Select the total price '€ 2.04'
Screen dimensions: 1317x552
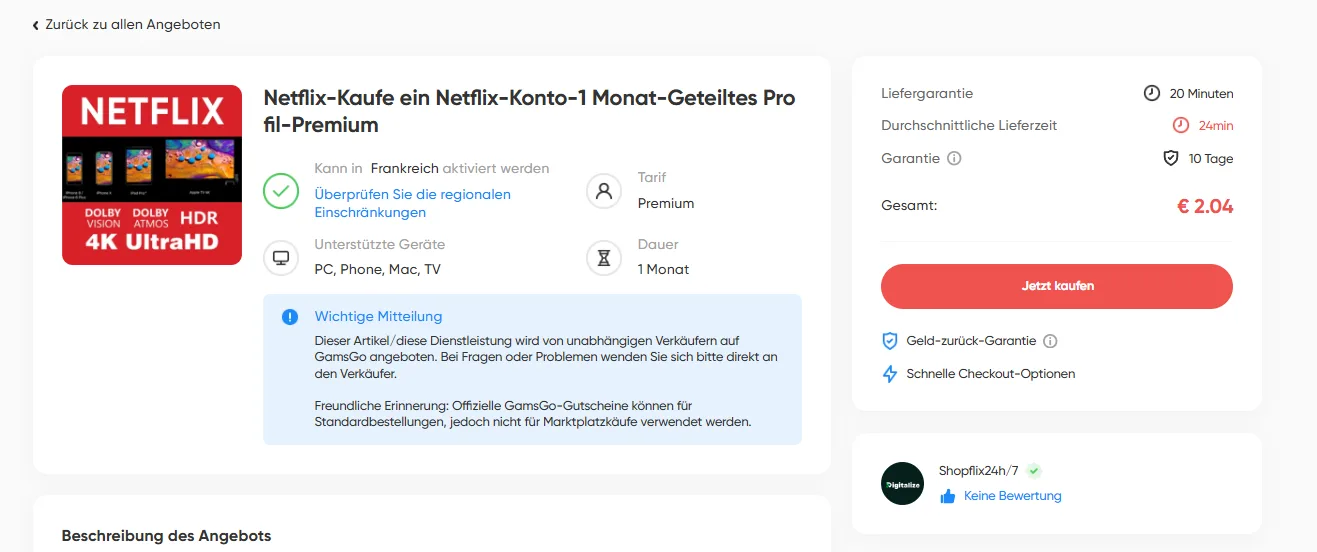1205,207
